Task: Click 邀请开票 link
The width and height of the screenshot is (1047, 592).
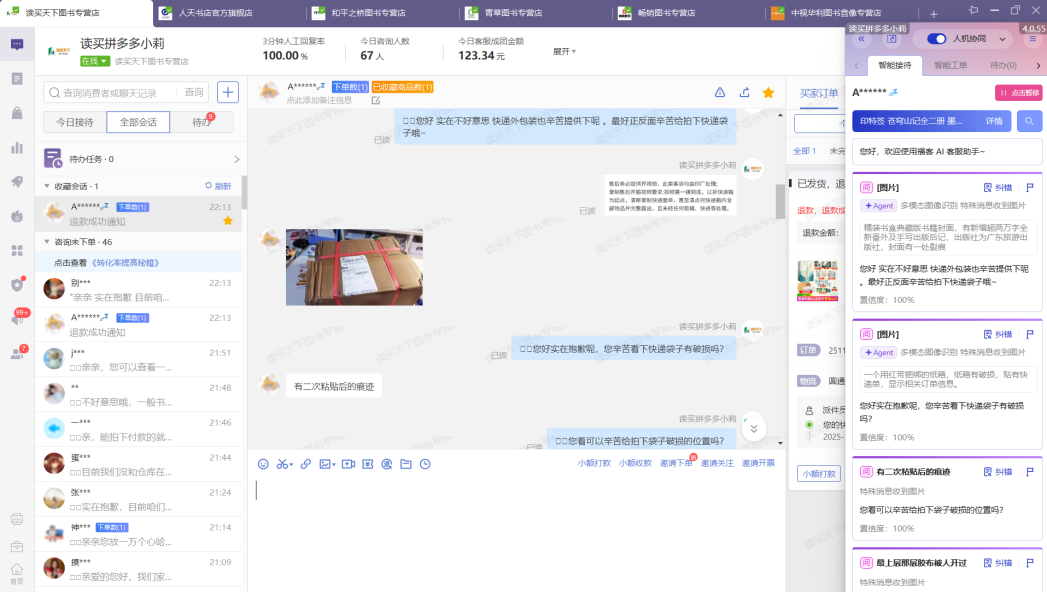Action: click(758, 463)
